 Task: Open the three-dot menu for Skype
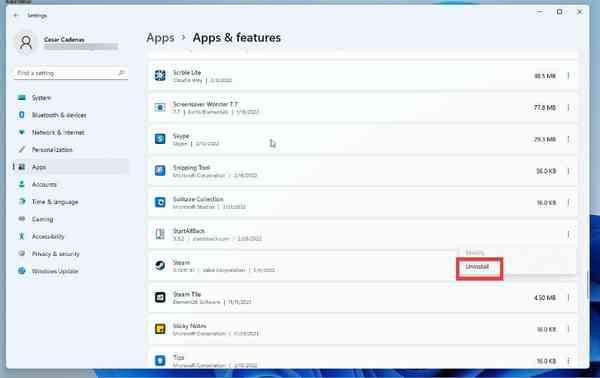click(x=568, y=139)
